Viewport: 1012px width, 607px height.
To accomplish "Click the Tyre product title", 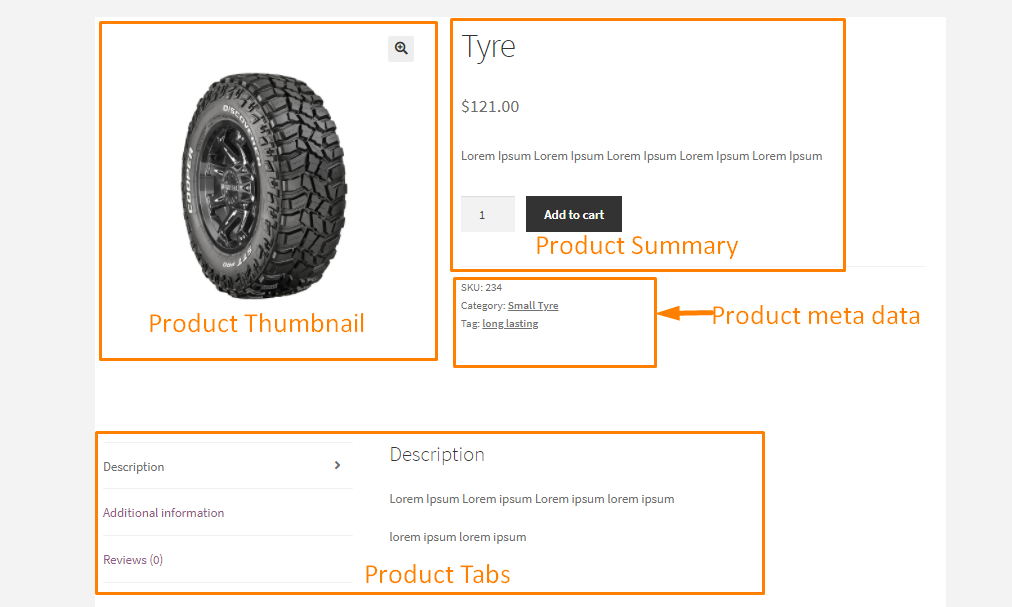I will [489, 47].
